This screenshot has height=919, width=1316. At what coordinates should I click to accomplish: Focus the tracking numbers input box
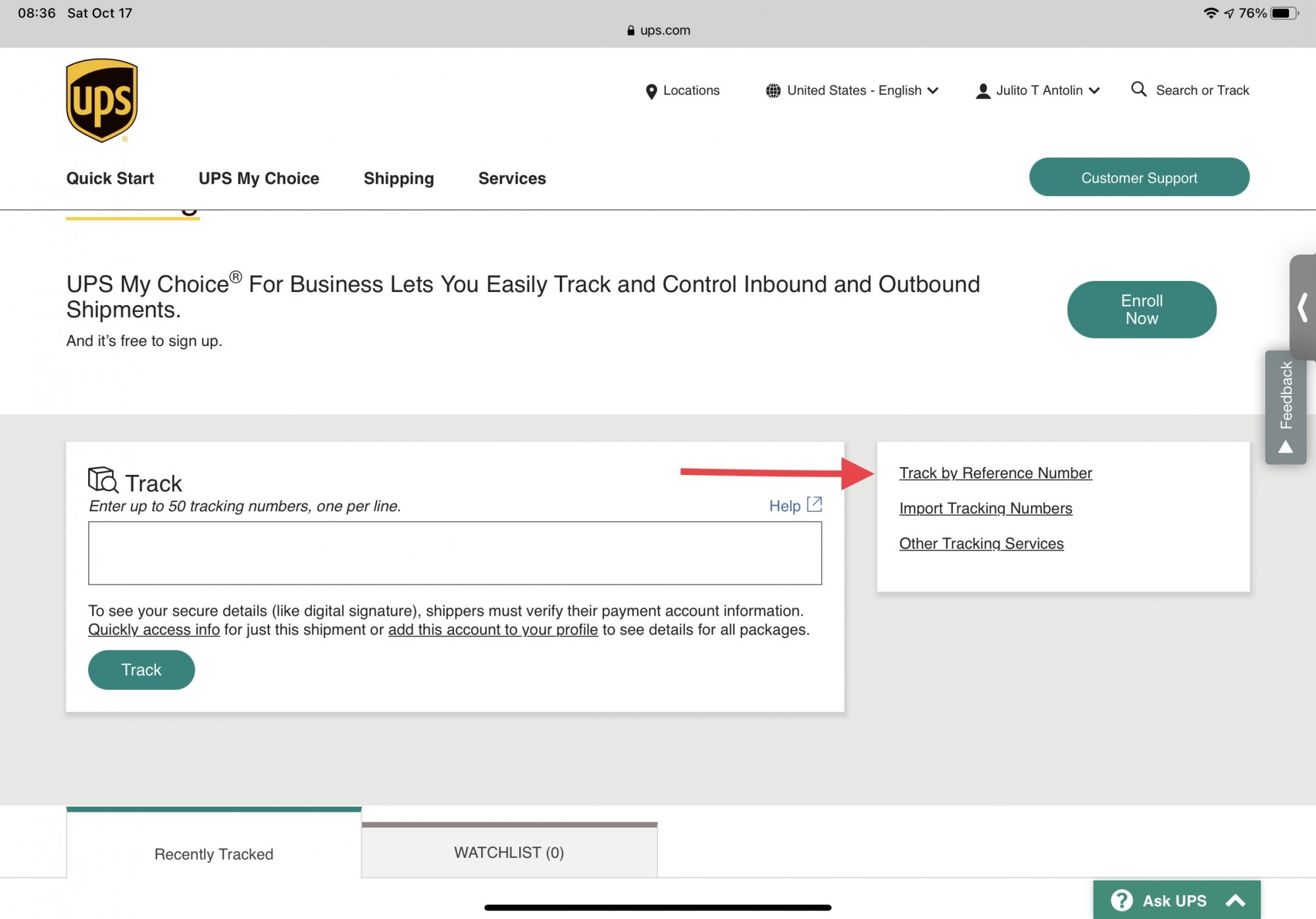[x=455, y=553]
